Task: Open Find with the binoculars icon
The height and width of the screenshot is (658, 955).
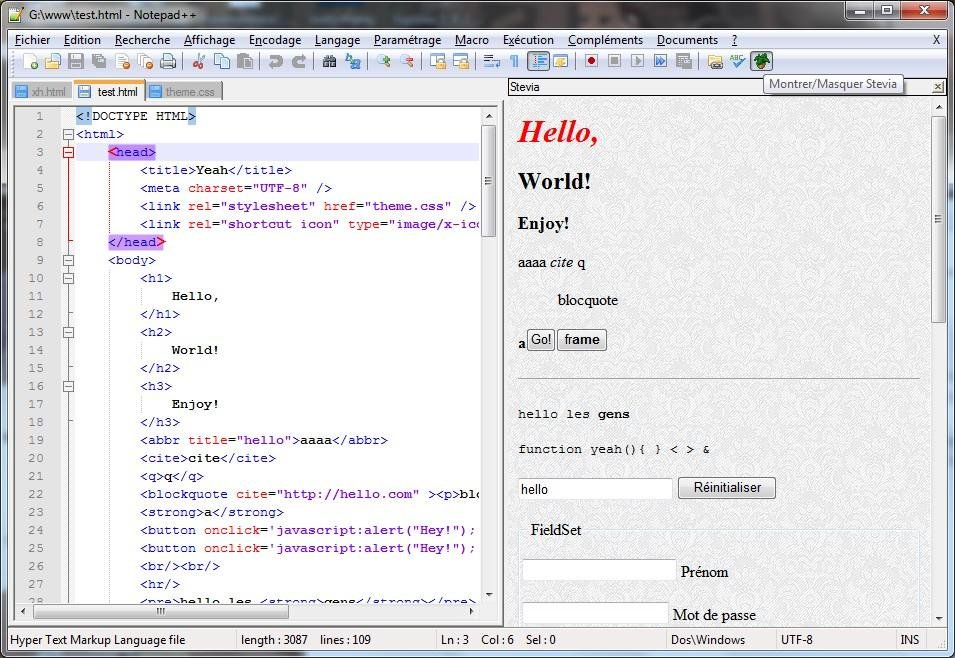Action: pos(329,62)
